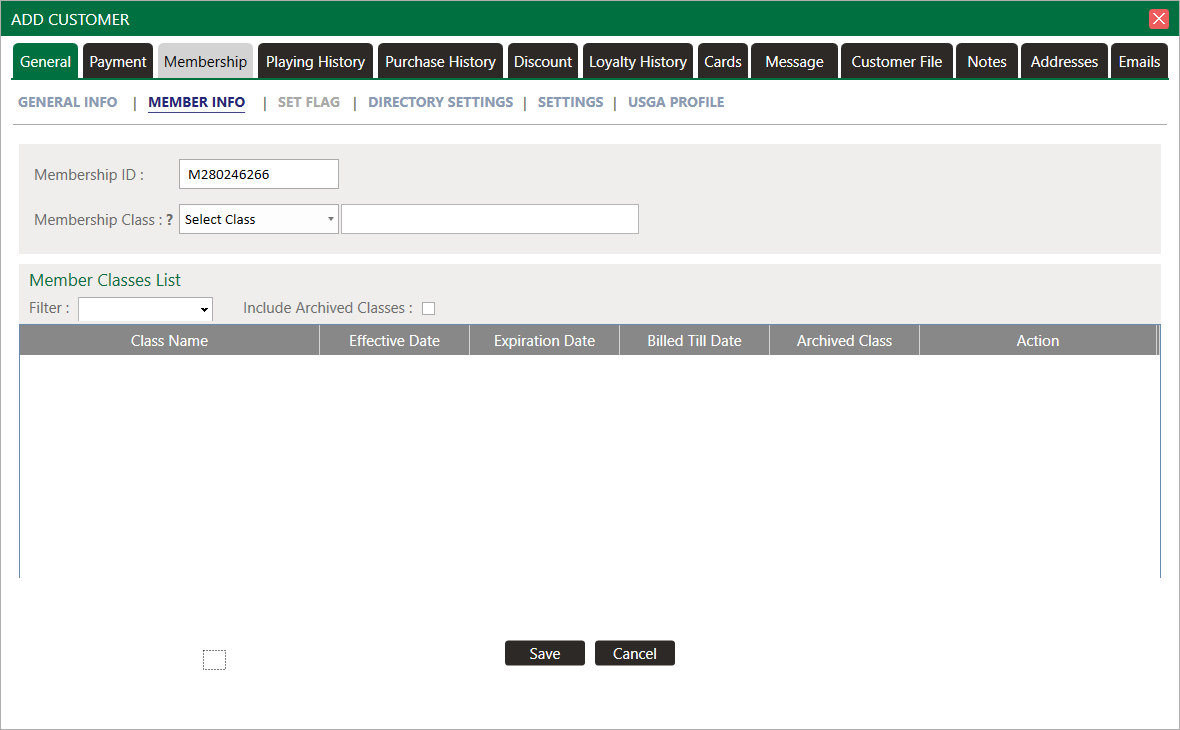Click the Class Name column header

click(x=169, y=341)
